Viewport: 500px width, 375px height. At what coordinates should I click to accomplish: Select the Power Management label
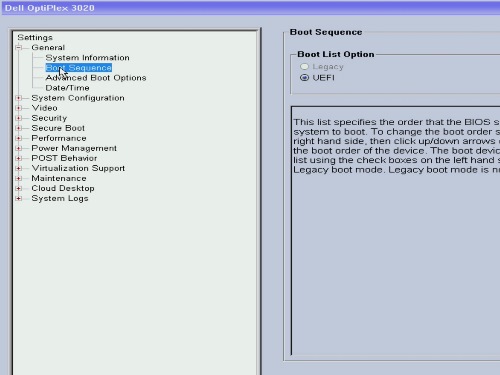click(x=74, y=148)
